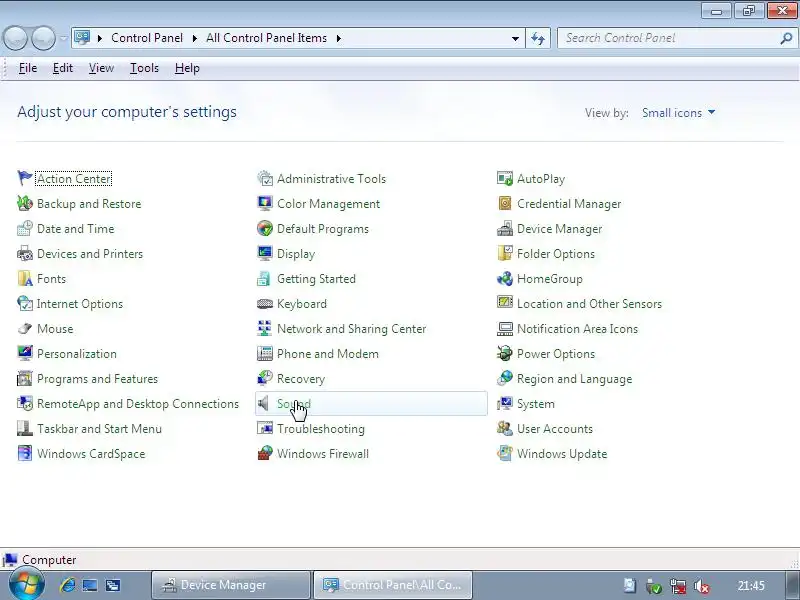
Task: Click the Date and Time clock icon
Action: pos(24,229)
